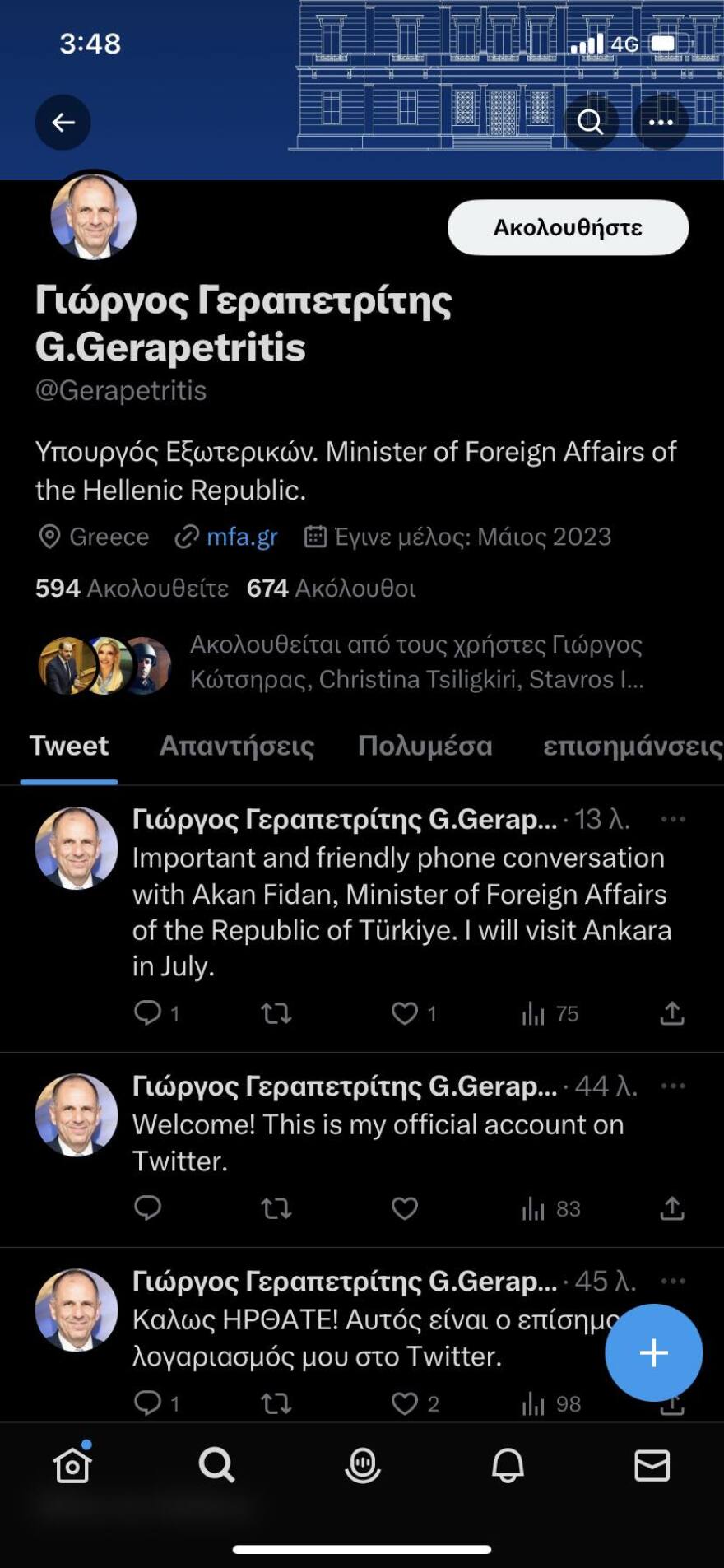Open the Notifications bell icon
Viewport: 724px width, 1568px height.
[508, 1465]
